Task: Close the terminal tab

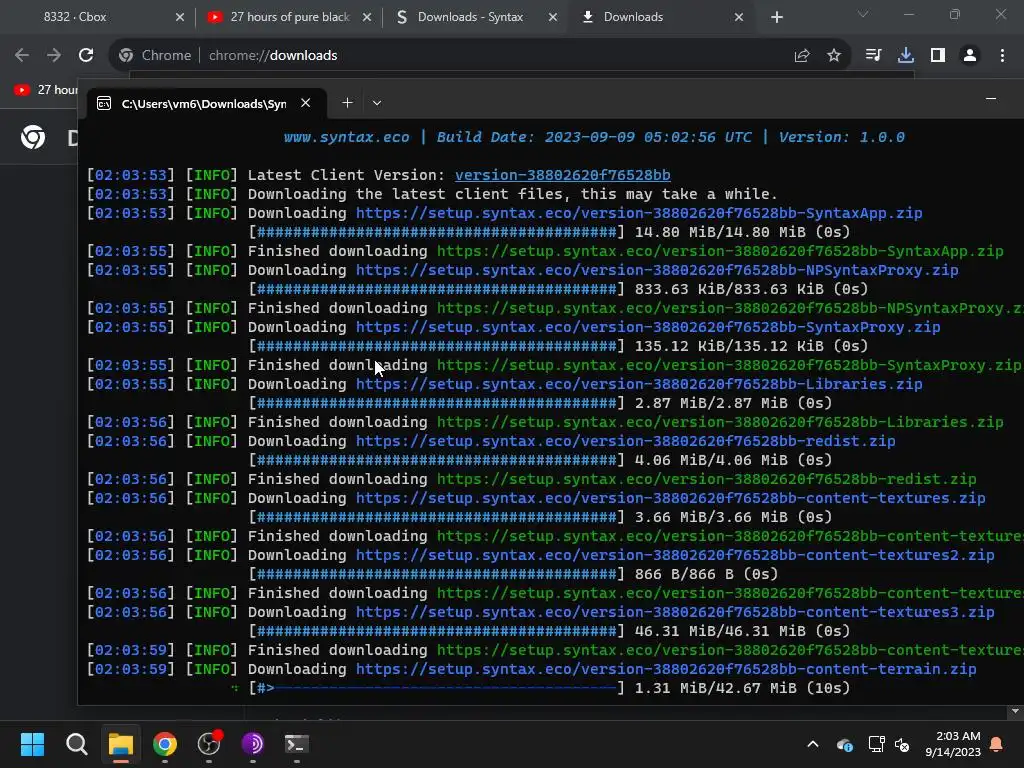Action: pyautogui.click(x=305, y=103)
